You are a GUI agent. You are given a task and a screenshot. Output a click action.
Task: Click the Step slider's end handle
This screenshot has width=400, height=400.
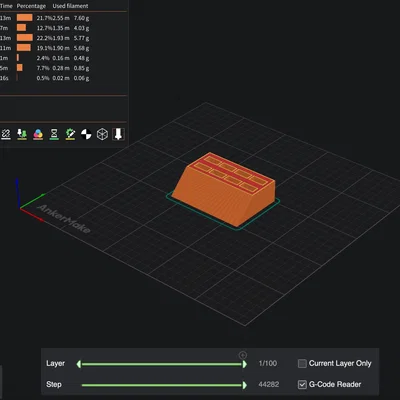click(245, 385)
